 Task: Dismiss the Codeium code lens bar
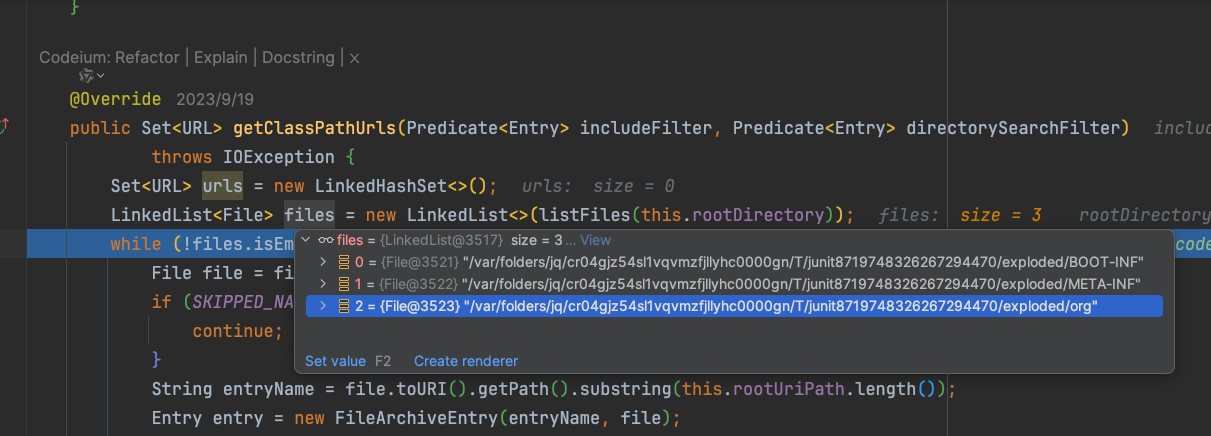[354, 59]
